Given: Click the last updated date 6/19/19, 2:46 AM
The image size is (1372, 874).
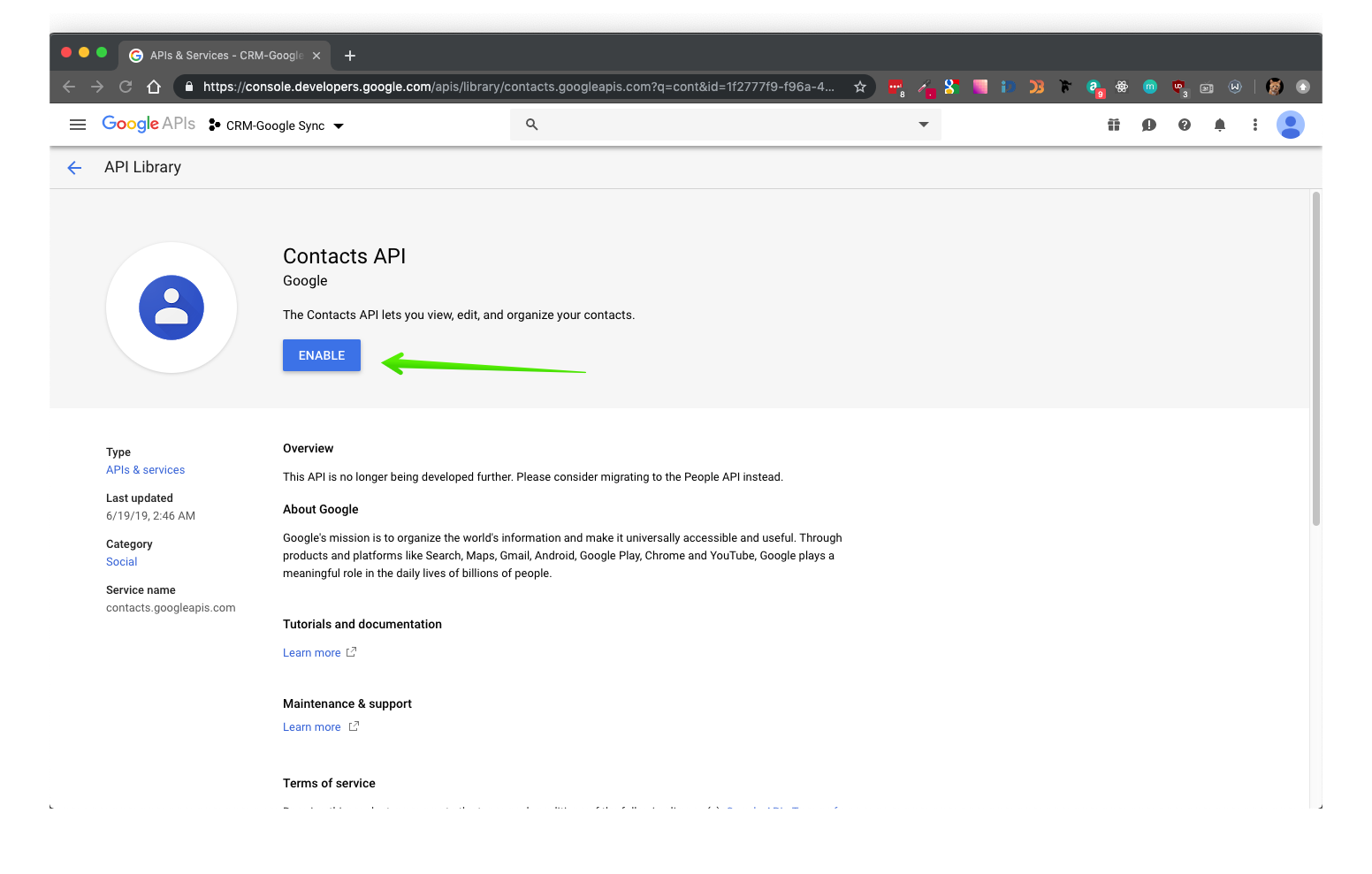Looking at the screenshot, I should (x=150, y=516).
